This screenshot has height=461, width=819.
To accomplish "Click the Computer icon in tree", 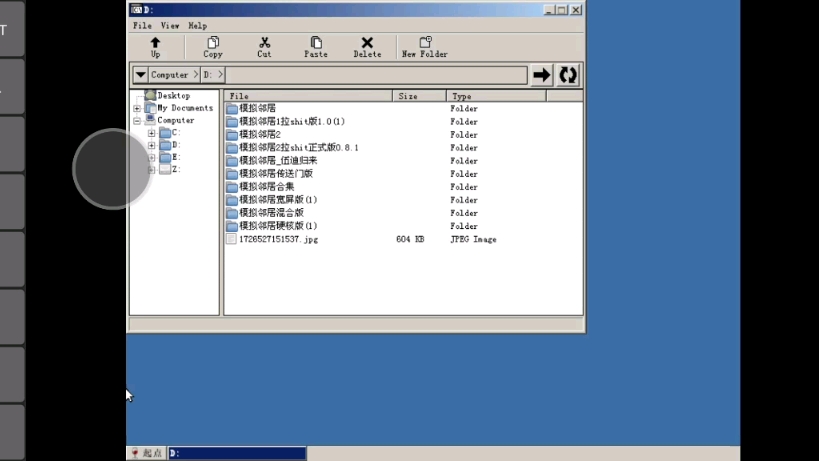I will tap(150, 120).
